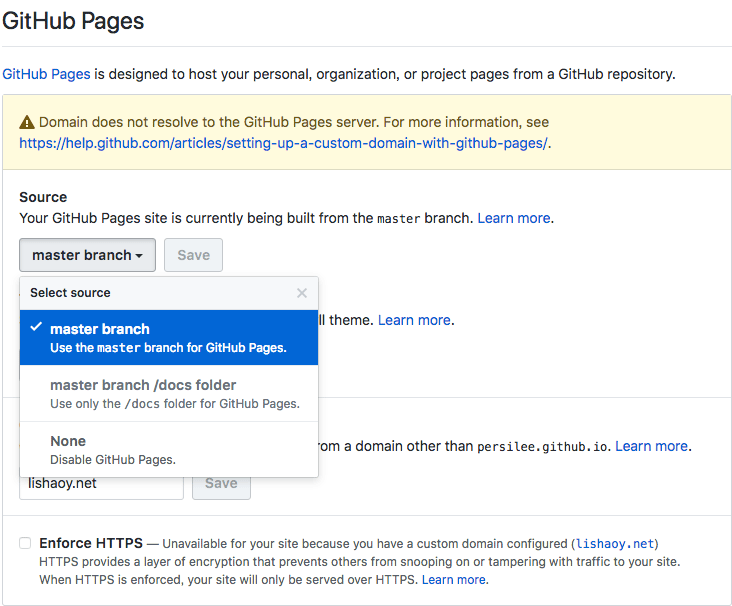Open the GitHub Pages link in the description

click(x=47, y=74)
